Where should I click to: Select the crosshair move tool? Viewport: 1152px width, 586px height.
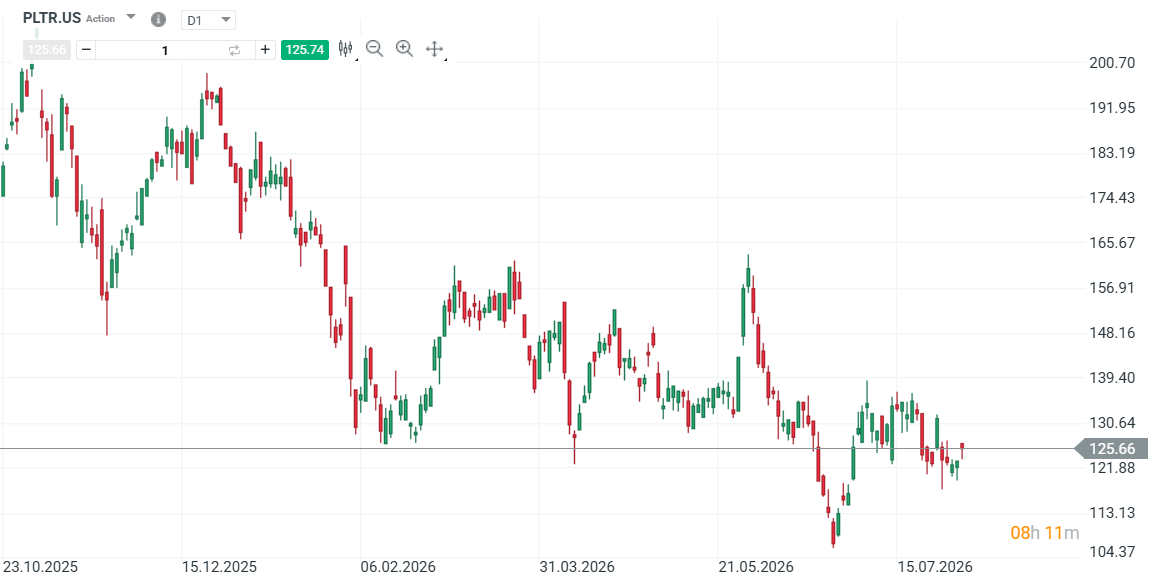click(434, 49)
